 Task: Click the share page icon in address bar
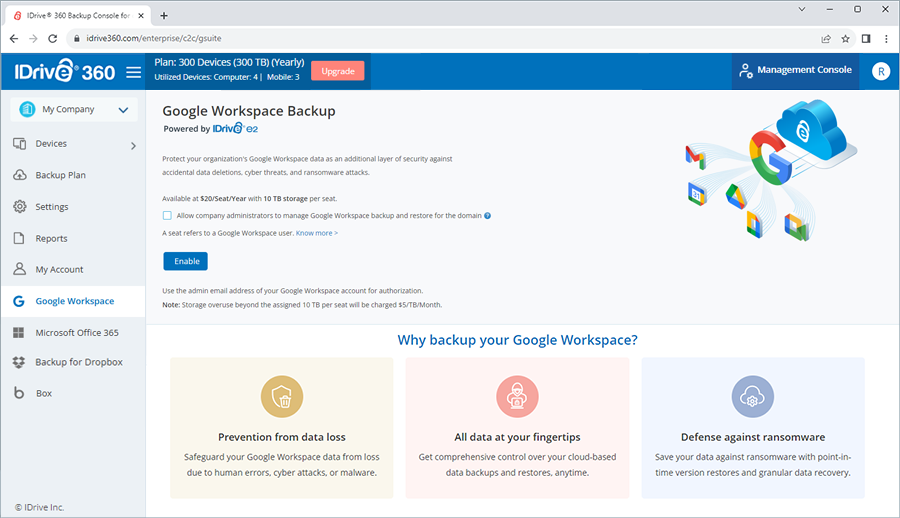tap(825, 38)
